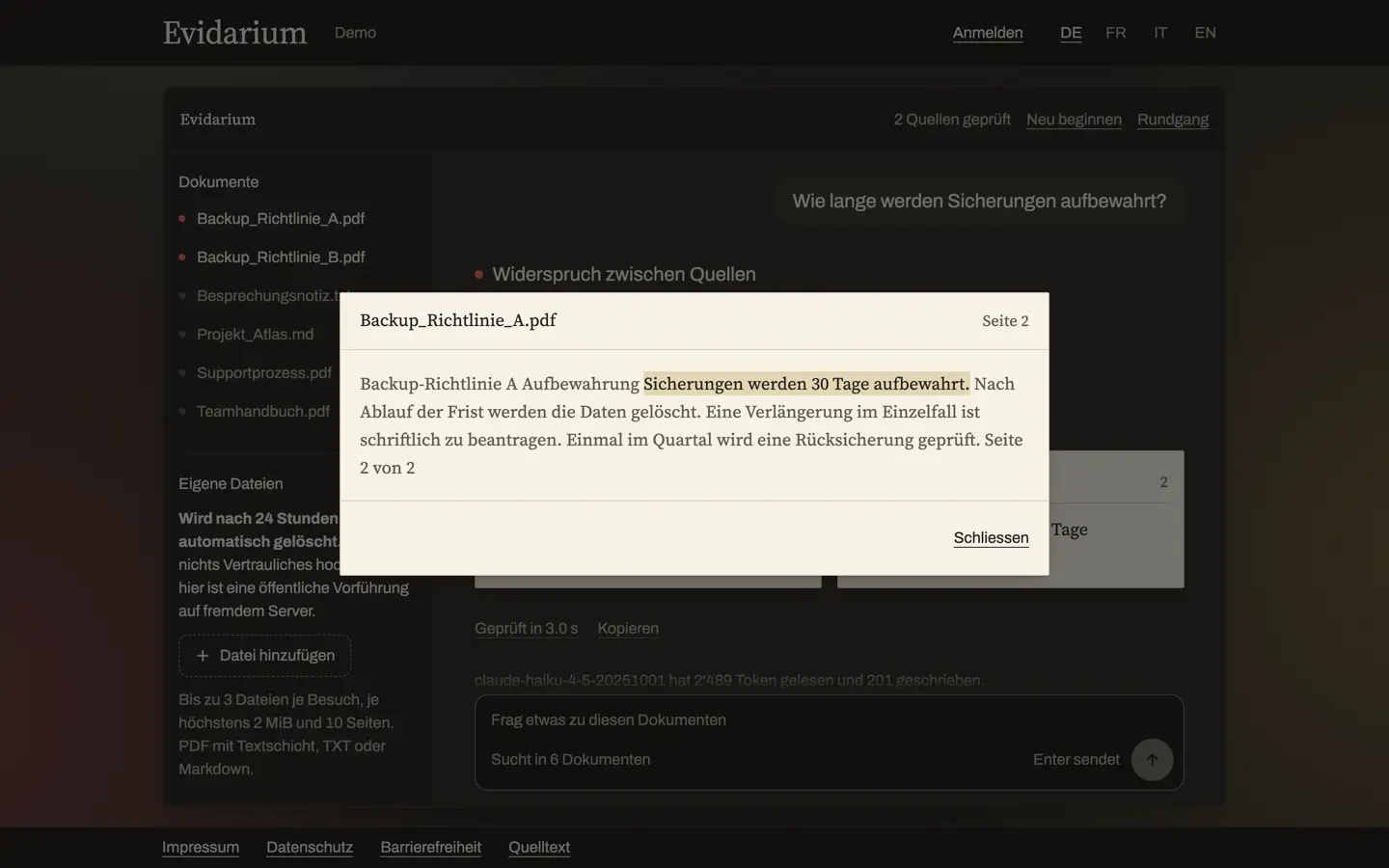
Task: Open the Datenschutz footer link
Action: pyautogui.click(x=310, y=848)
